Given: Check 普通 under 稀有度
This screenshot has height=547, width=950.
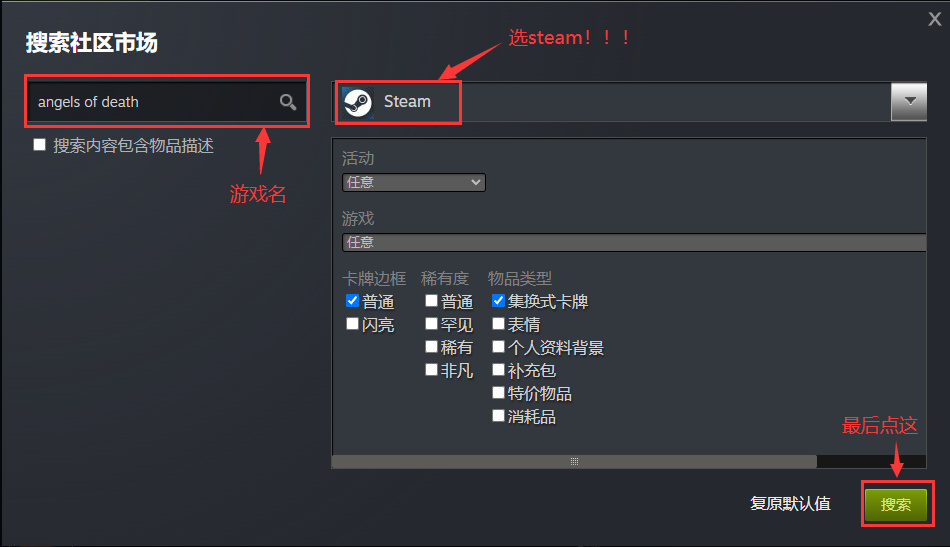Looking at the screenshot, I should pyautogui.click(x=431, y=300).
